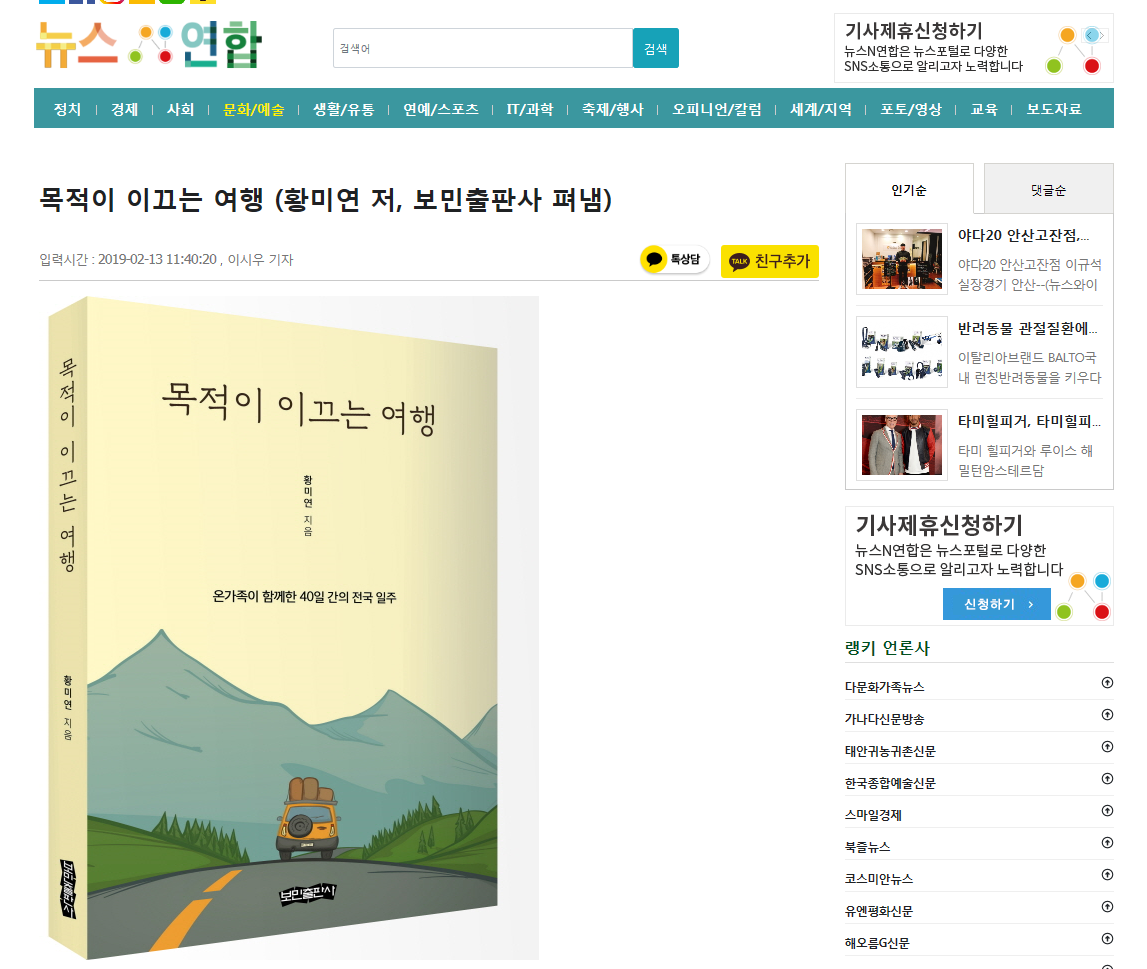1147x969 pixels.
Task: Open the 타미힐피거 article thumbnail
Action: 902,445
